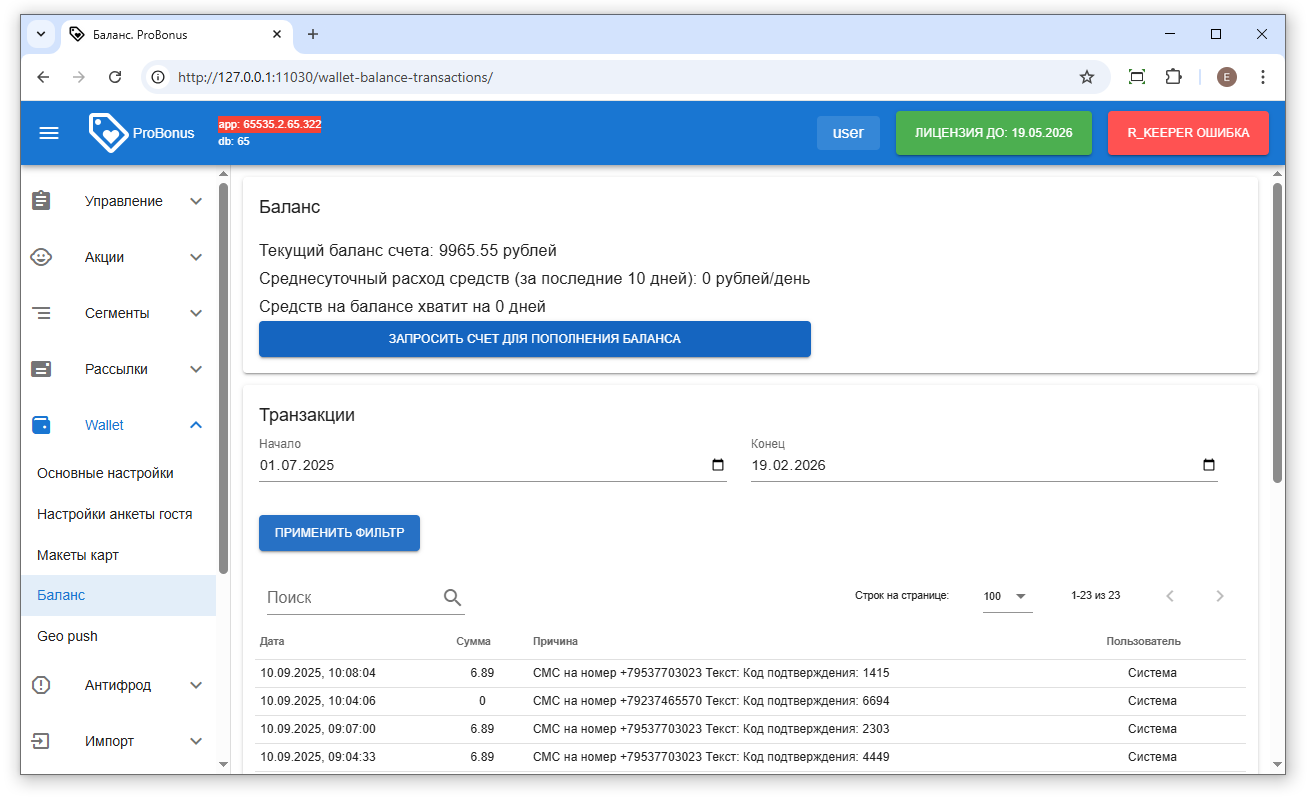The image size is (1310, 798).
Task: Open rows per page dropdown
Action: 1006,596
